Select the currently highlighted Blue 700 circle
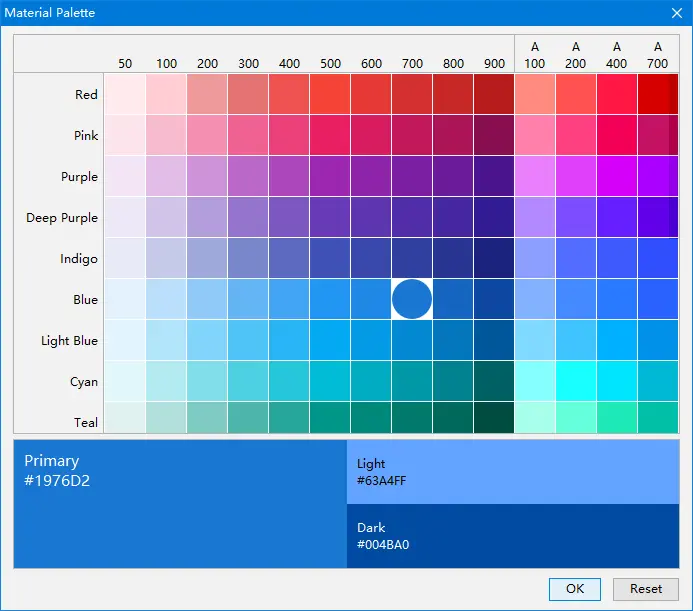Screen dimensions: 693x611 point(411,299)
